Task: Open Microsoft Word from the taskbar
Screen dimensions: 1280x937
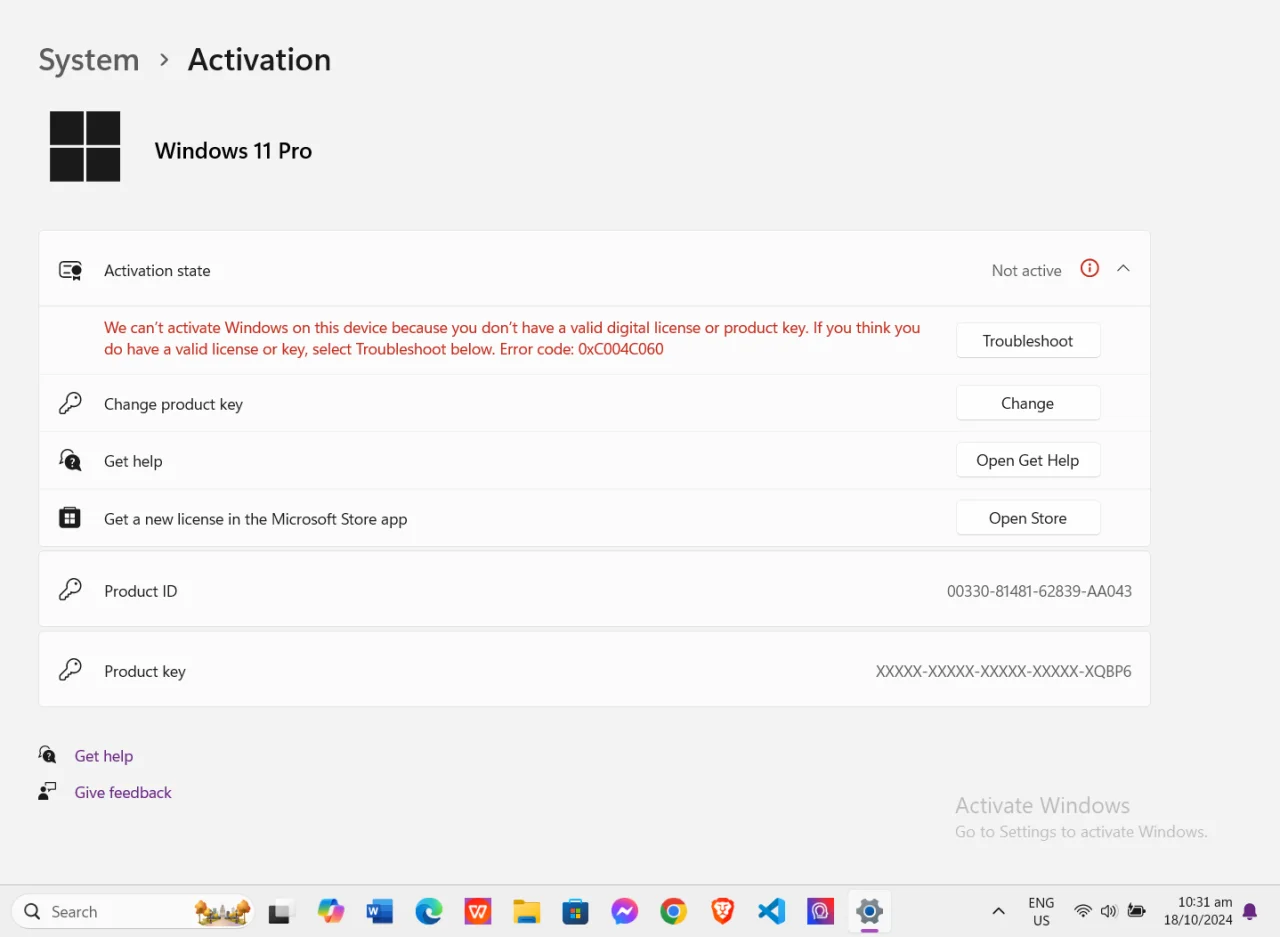Action: [x=380, y=911]
